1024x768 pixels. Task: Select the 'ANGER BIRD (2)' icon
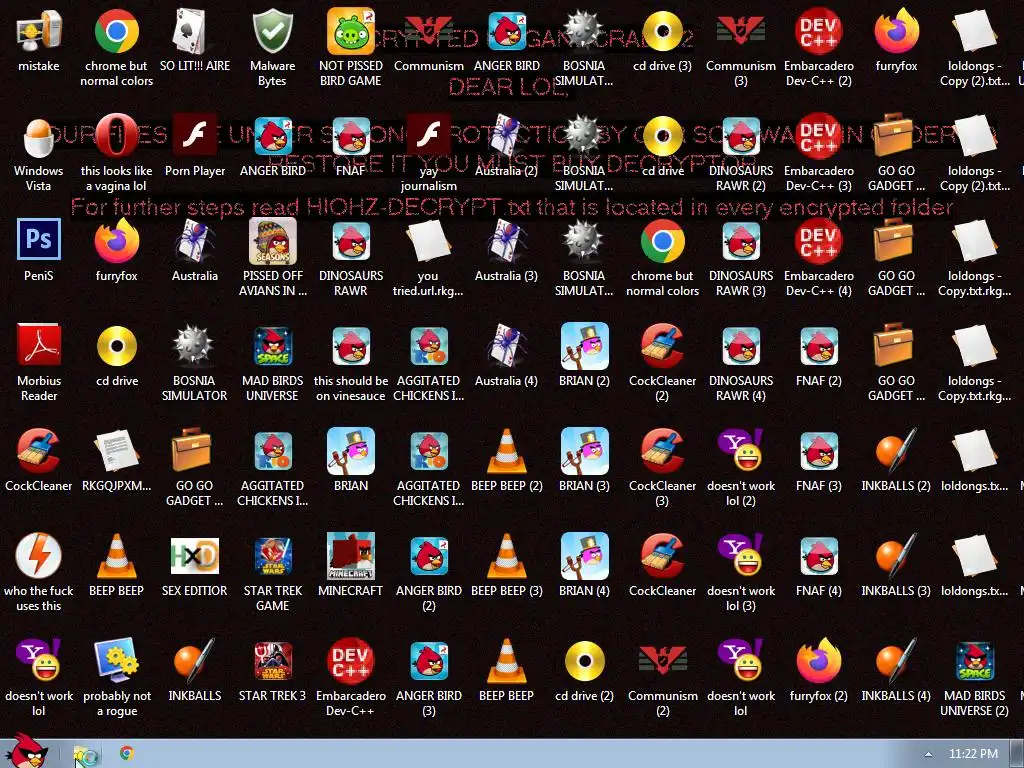click(428, 555)
